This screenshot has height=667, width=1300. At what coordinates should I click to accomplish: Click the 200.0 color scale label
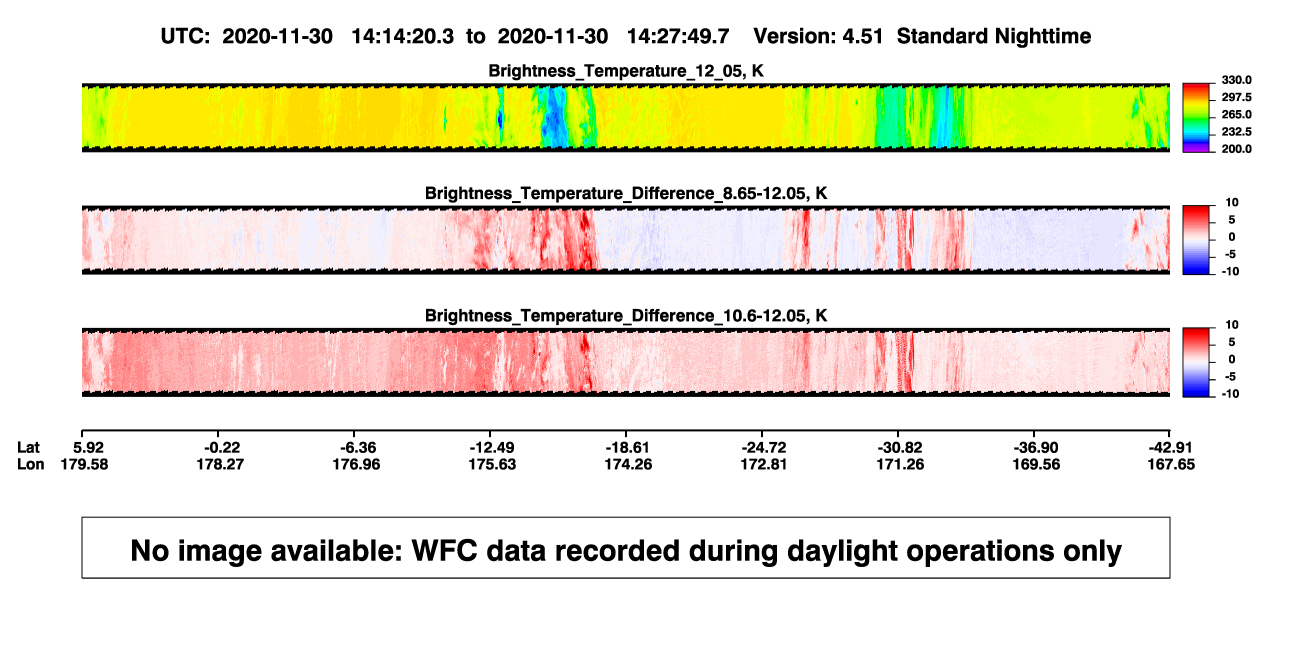tap(1238, 148)
